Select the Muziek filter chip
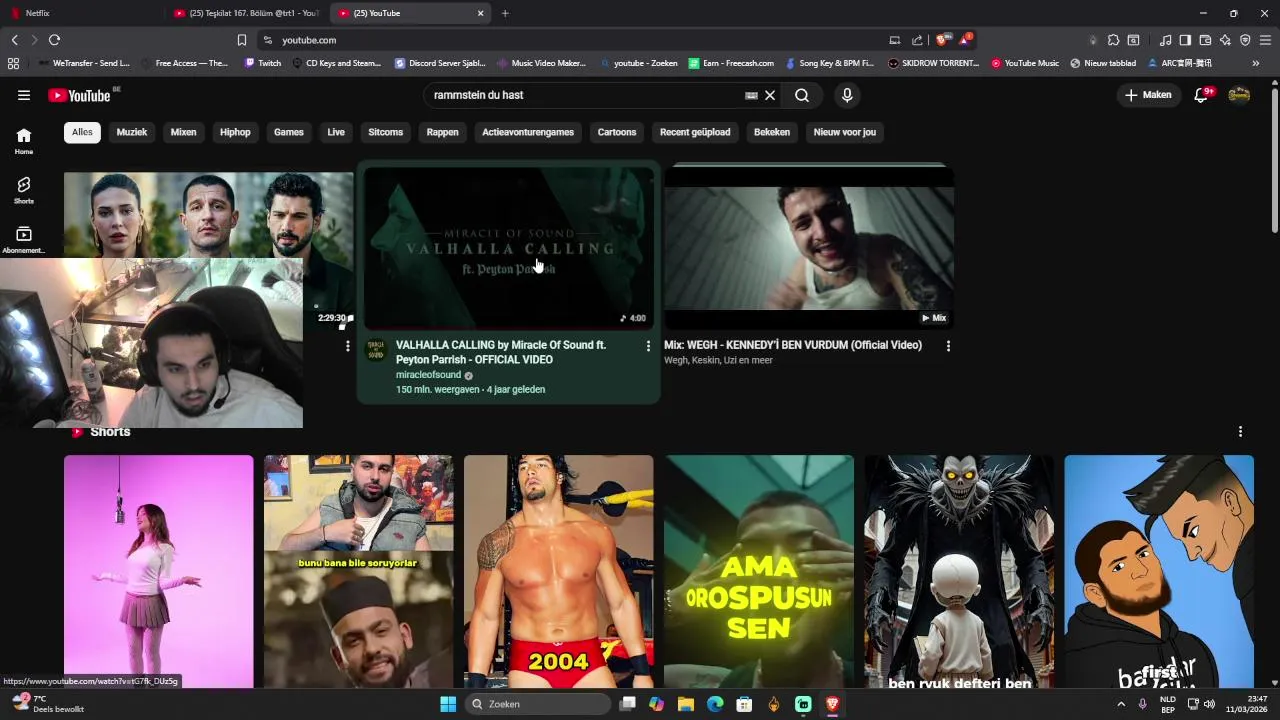Viewport: 1280px width, 720px height. (132, 132)
